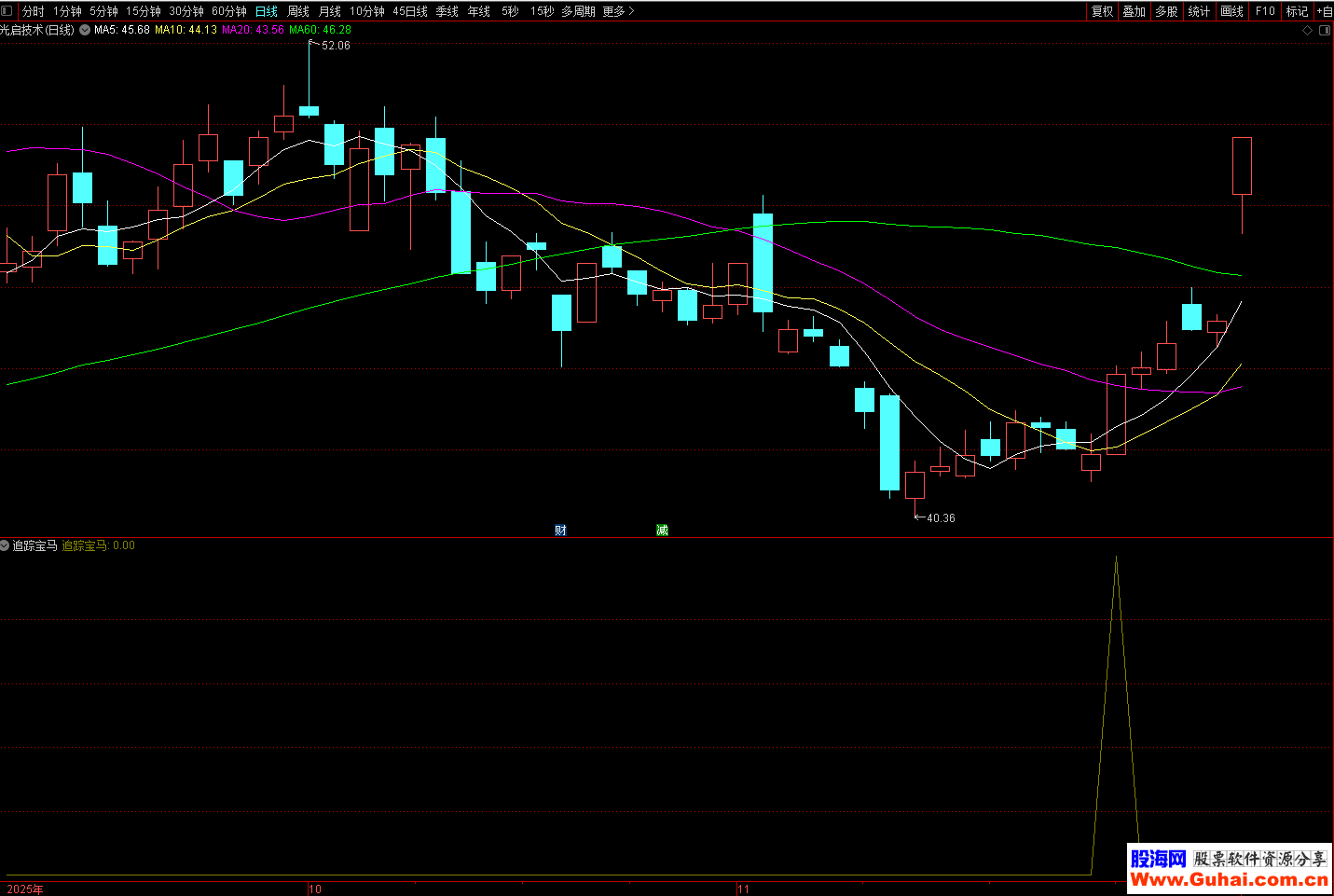Click the diamond icon at chart top-right
1334x896 pixels.
point(1307,31)
